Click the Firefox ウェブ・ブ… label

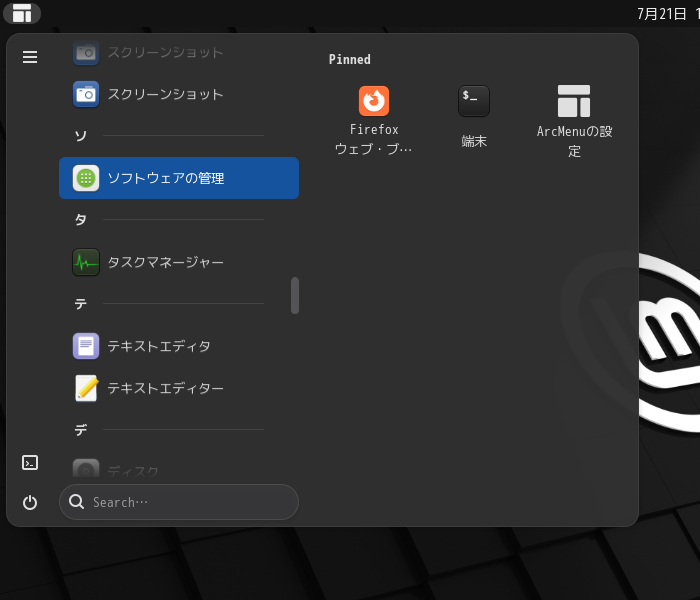[x=374, y=139]
